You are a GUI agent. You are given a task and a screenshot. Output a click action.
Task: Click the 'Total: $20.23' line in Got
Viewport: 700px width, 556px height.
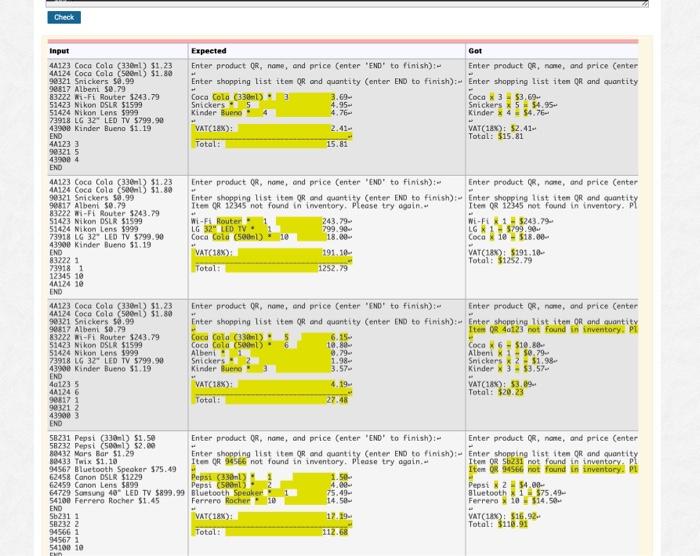point(496,392)
